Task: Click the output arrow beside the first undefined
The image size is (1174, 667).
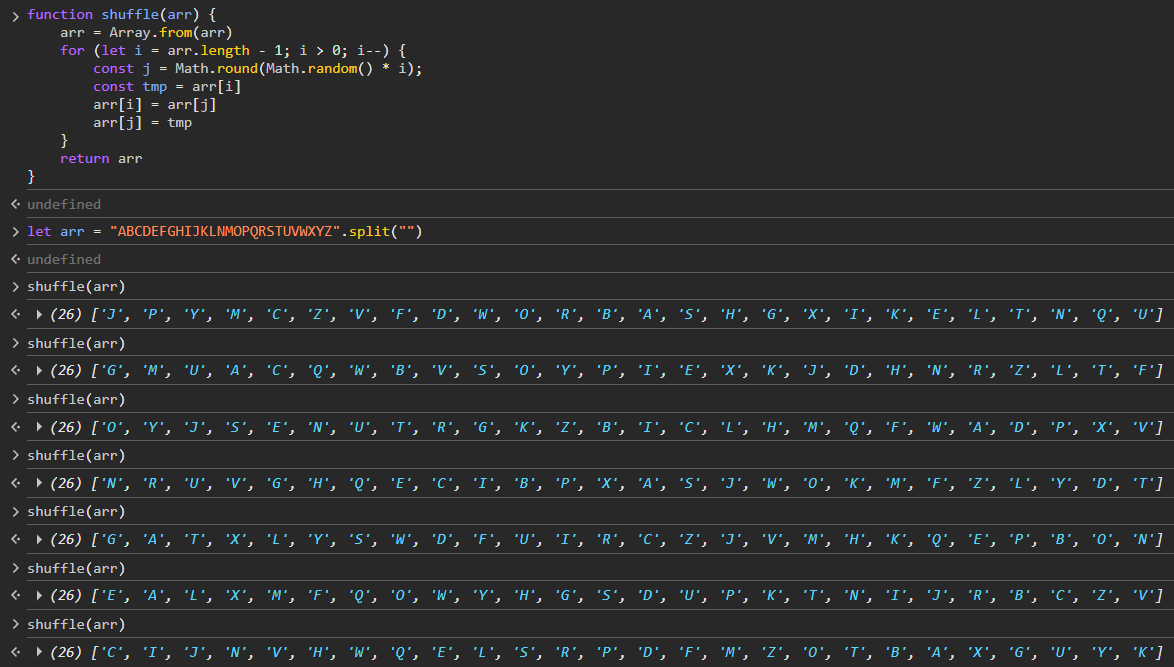Action: [x=15, y=204]
